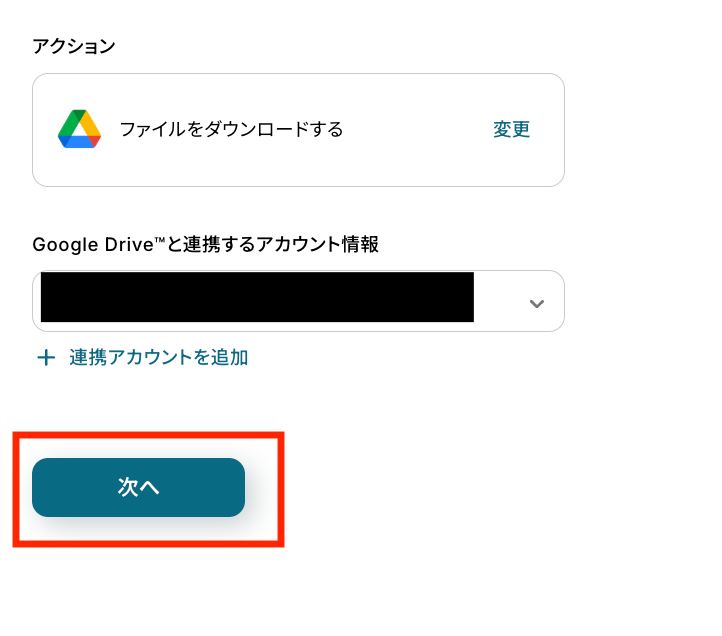Click the ファイルをダウンロードする action text

(x=231, y=129)
